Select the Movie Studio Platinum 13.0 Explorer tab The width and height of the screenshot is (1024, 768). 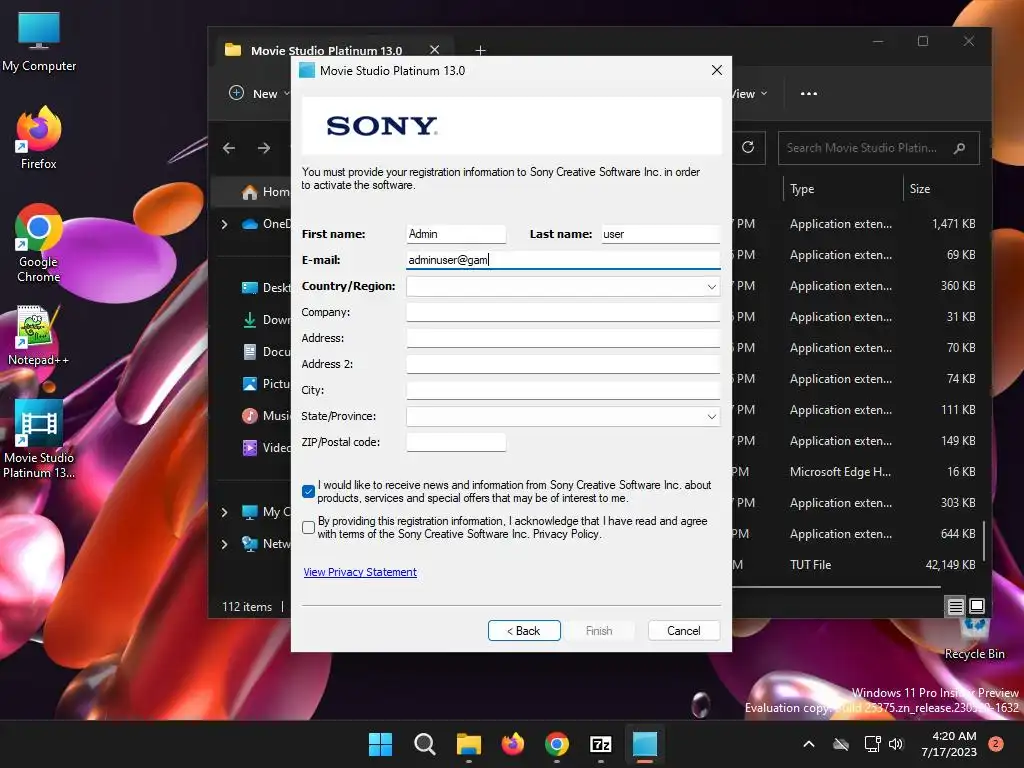327,50
